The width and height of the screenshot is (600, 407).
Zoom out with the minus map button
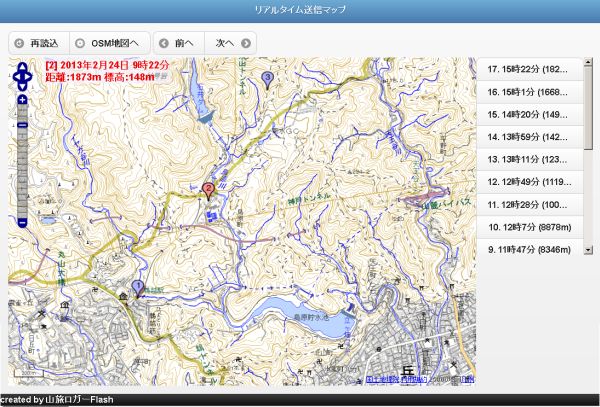click(x=22, y=222)
